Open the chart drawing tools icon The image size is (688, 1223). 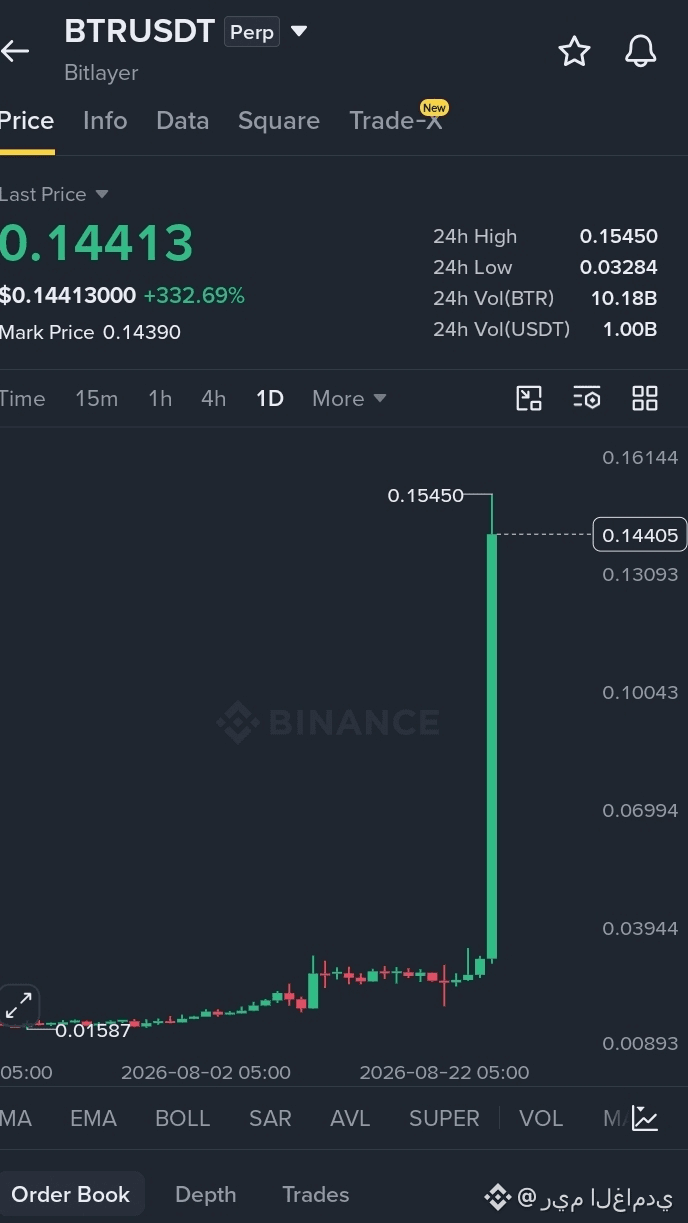[529, 398]
